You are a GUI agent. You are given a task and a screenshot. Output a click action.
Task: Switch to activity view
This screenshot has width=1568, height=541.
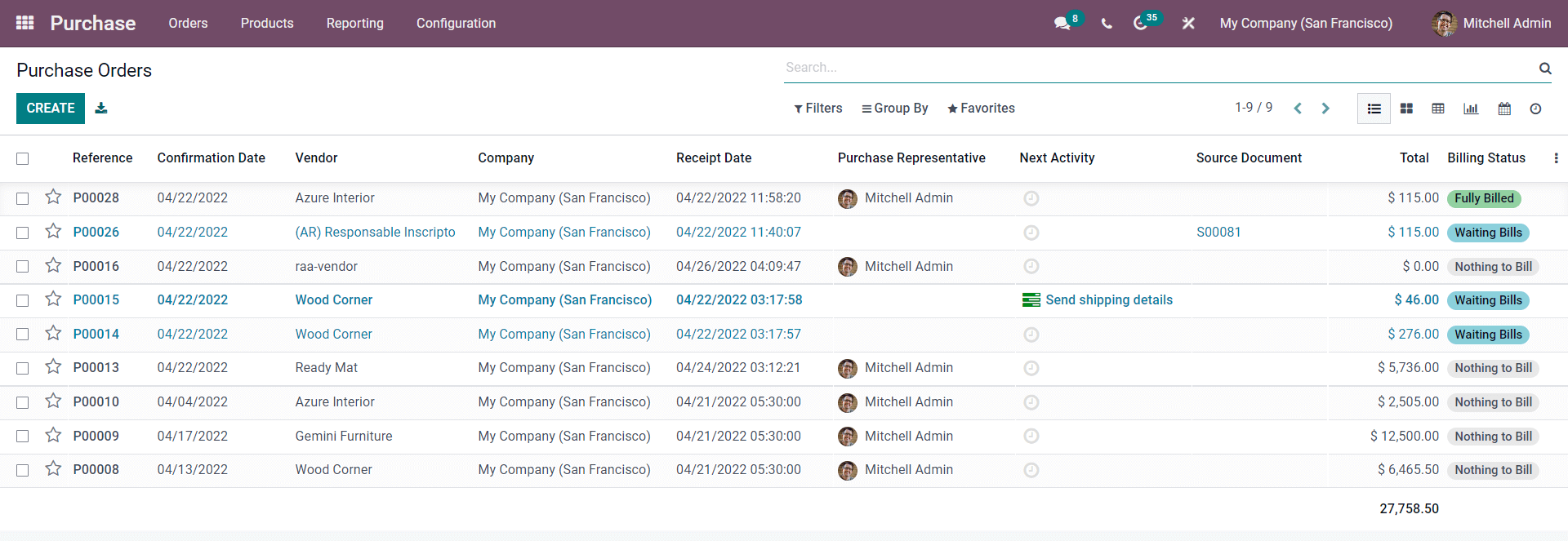(1535, 109)
